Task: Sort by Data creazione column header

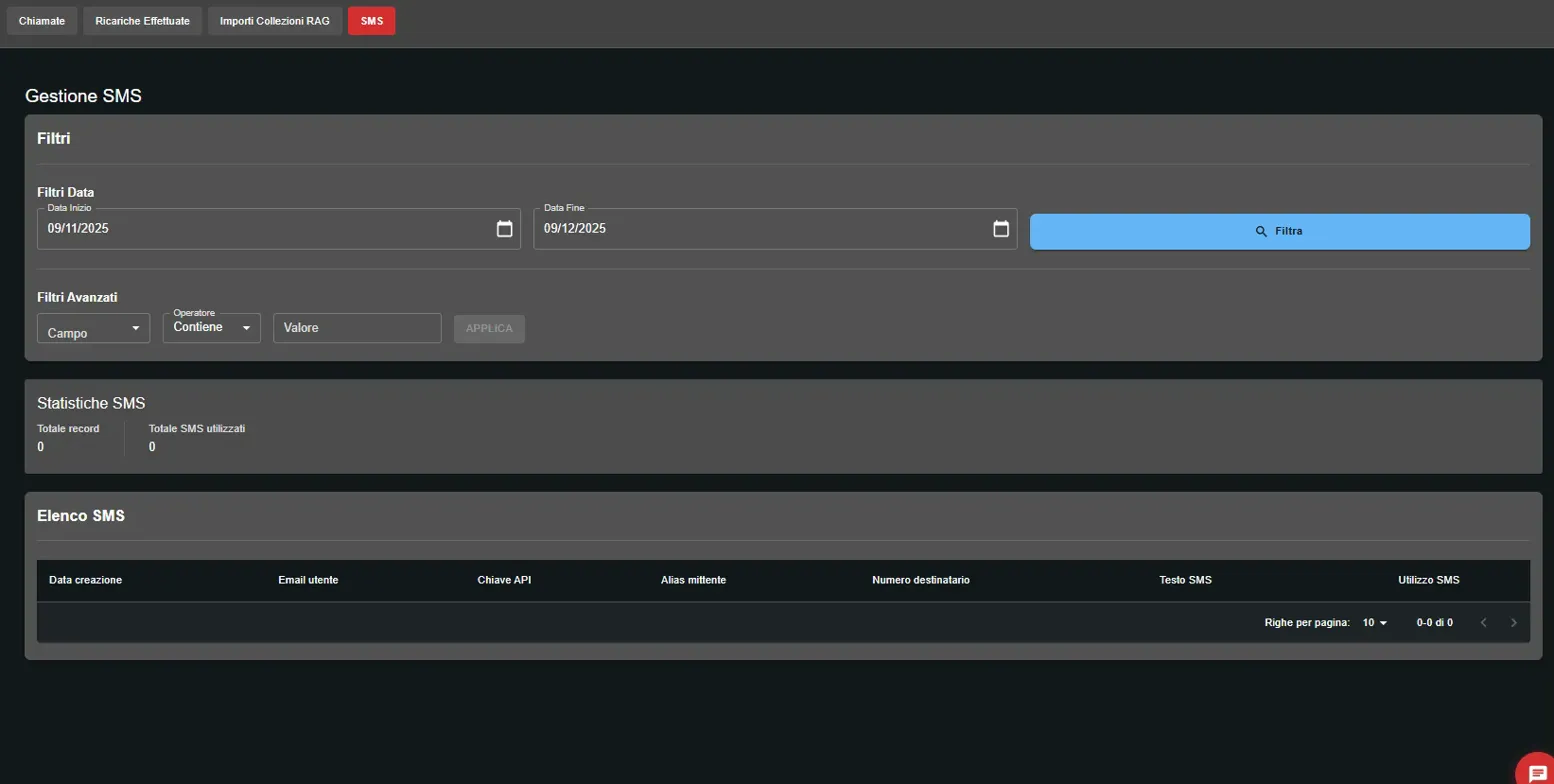Action: (x=86, y=580)
